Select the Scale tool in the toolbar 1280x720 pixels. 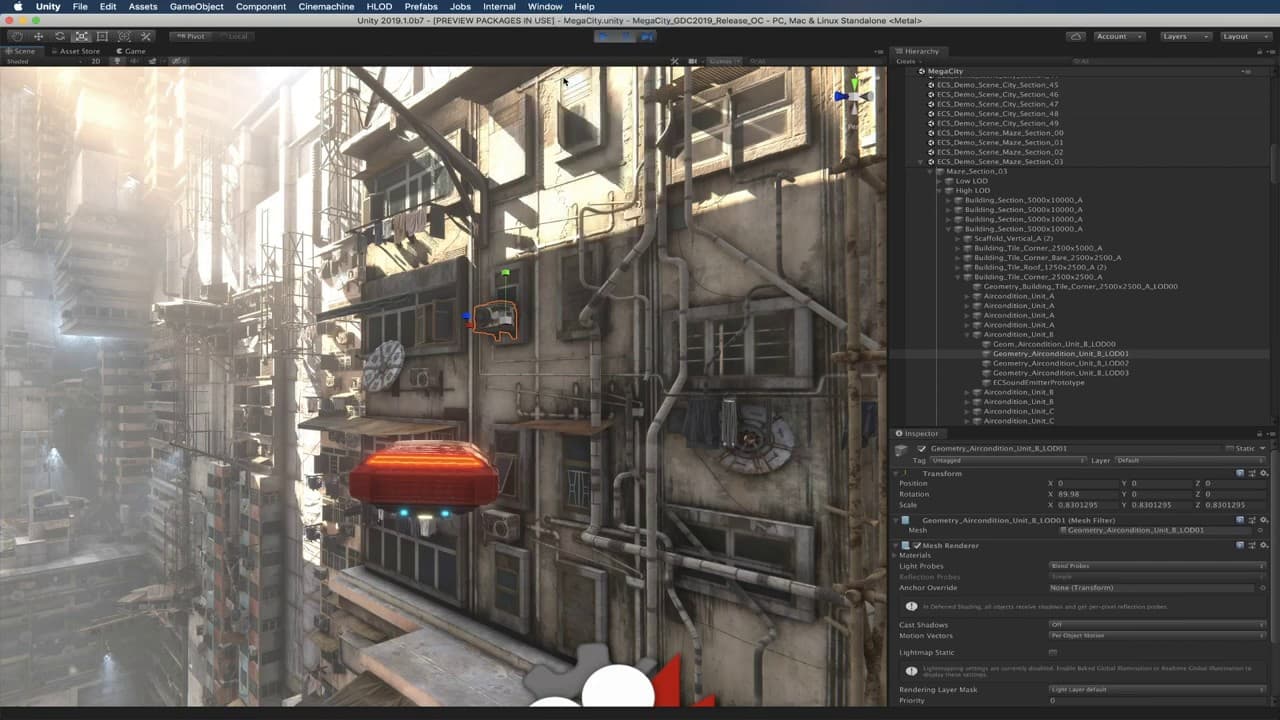pos(81,37)
